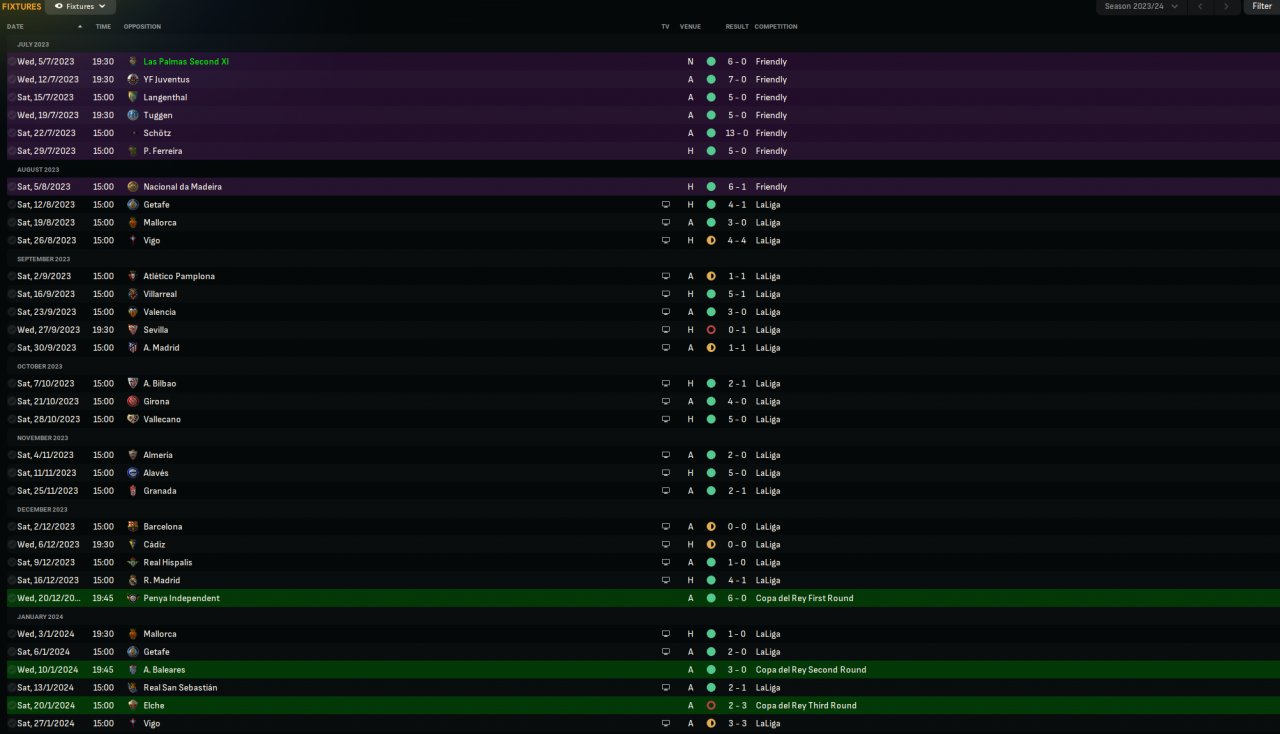Sort by the Result column header
Viewport: 1280px width, 734px height.
tap(737, 26)
